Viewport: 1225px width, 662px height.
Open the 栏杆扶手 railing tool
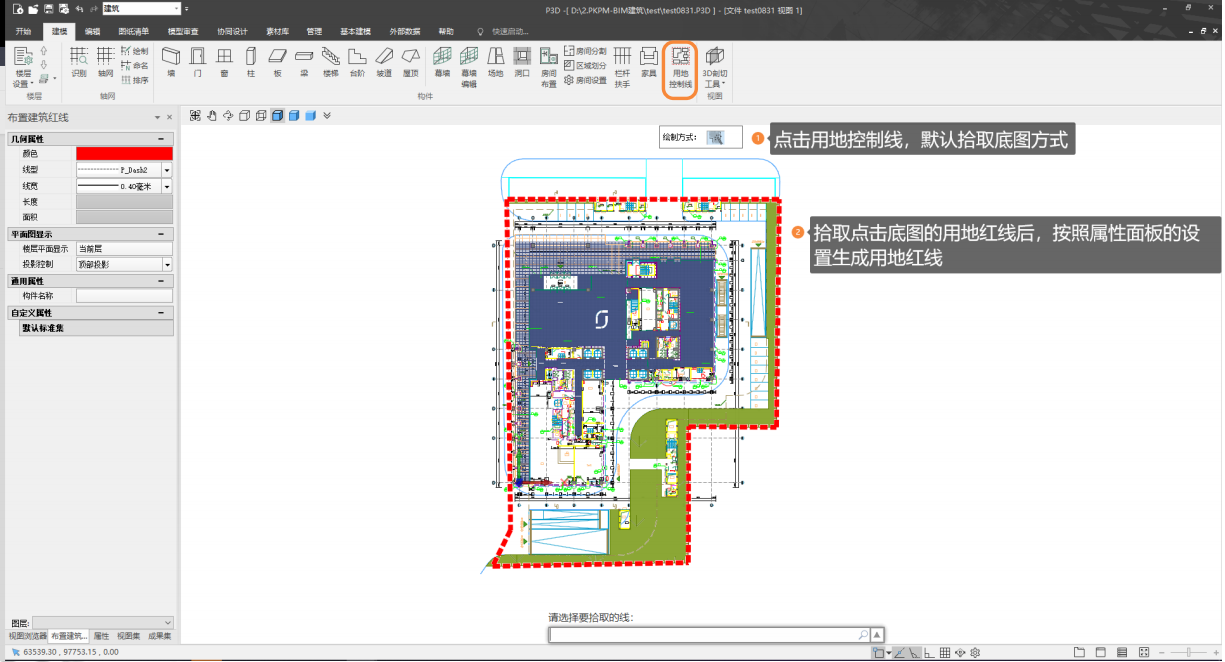click(622, 68)
